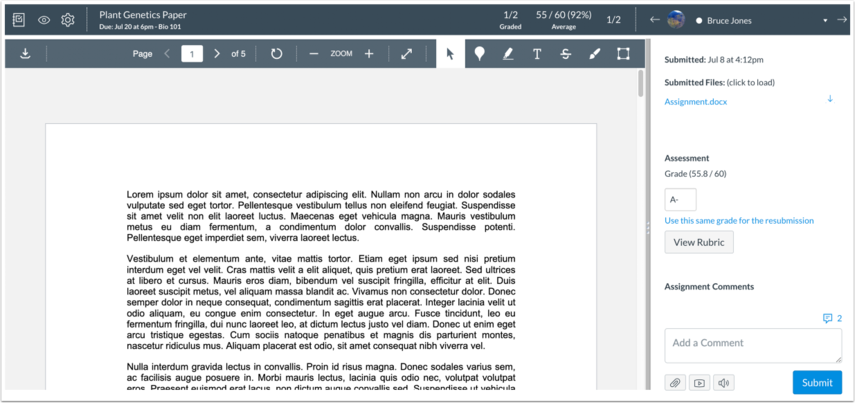Select the free text annotation tool
855x403 pixels.
(537, 54)
